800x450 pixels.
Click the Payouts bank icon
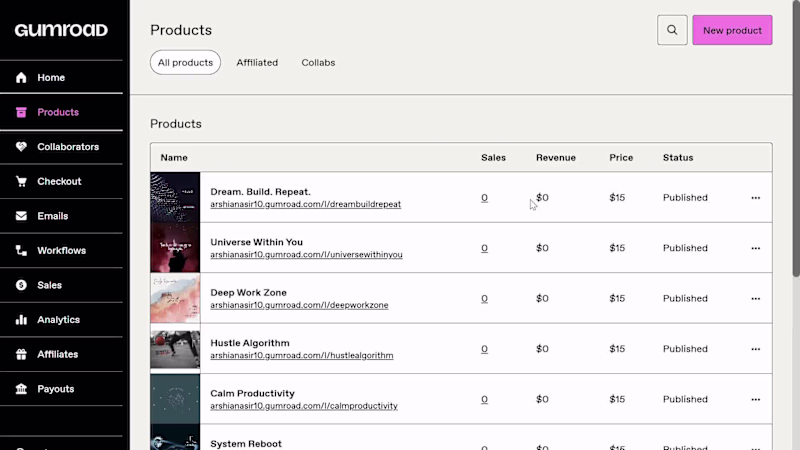click(x=21, y=389)
